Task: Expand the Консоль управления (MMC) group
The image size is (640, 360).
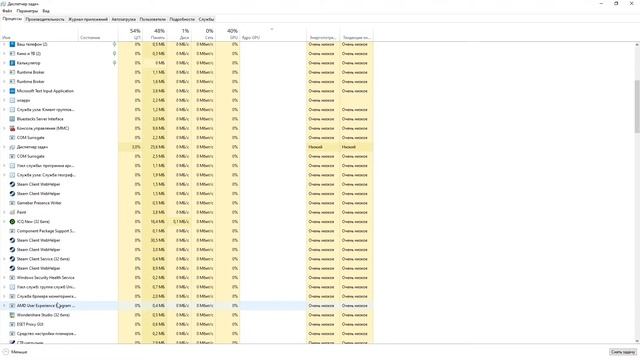Action: point(4,128)
